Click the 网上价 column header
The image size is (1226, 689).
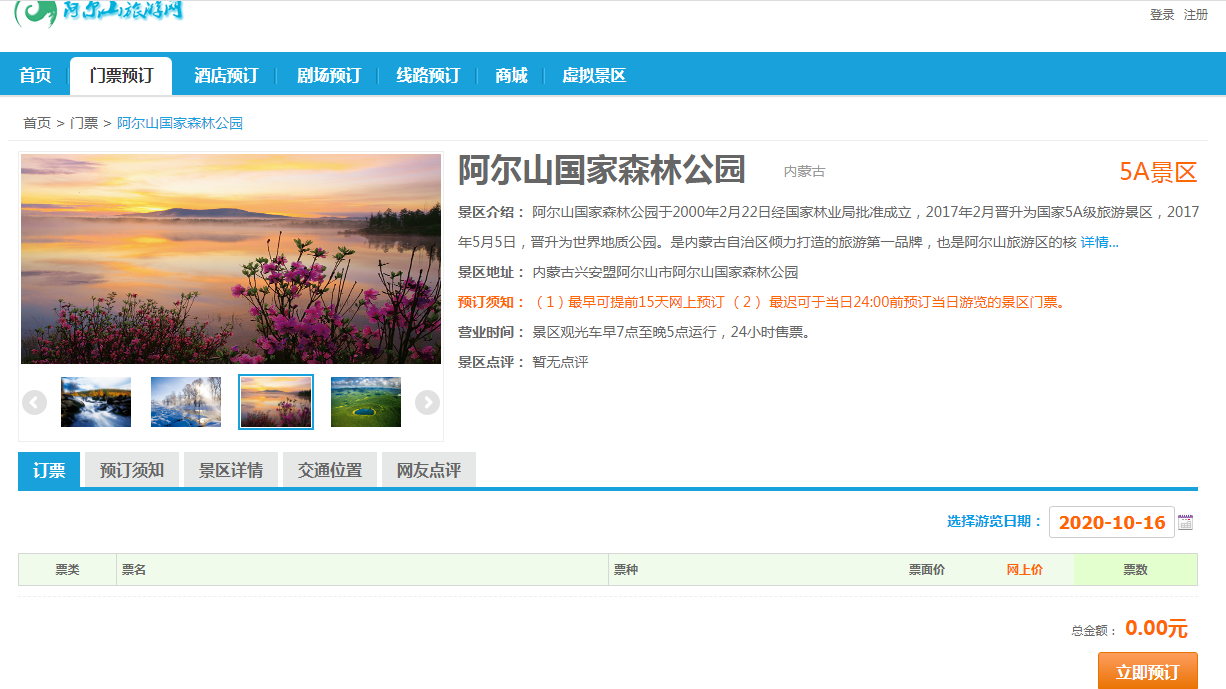click(x=1025, y=569)
